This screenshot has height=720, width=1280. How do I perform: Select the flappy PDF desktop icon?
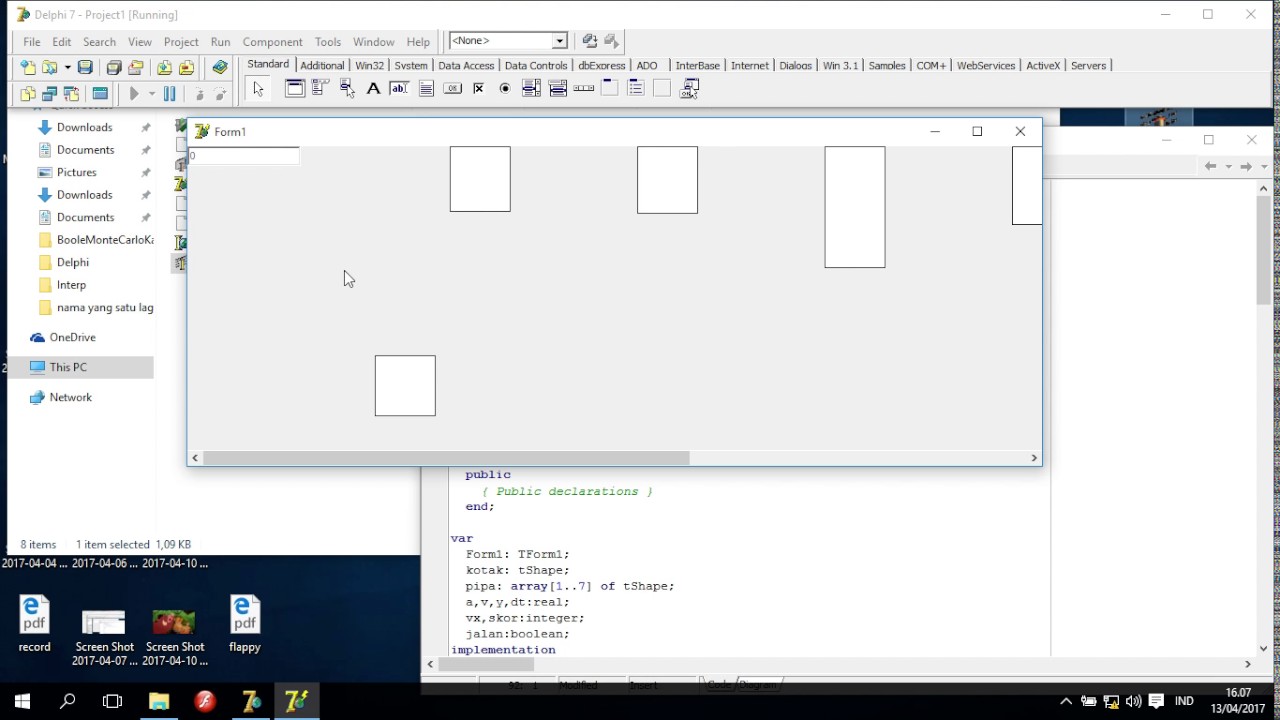245,625
